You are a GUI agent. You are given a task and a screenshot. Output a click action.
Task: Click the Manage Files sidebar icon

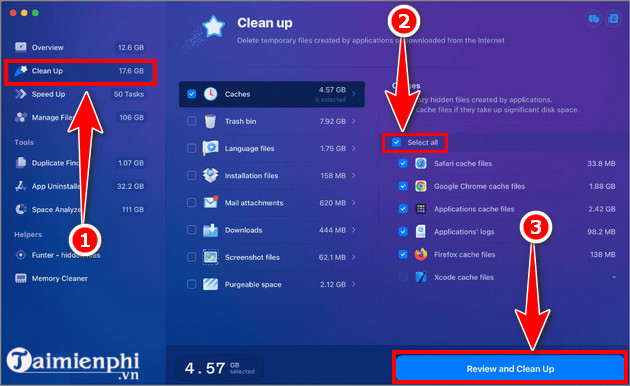click(20, 117)
